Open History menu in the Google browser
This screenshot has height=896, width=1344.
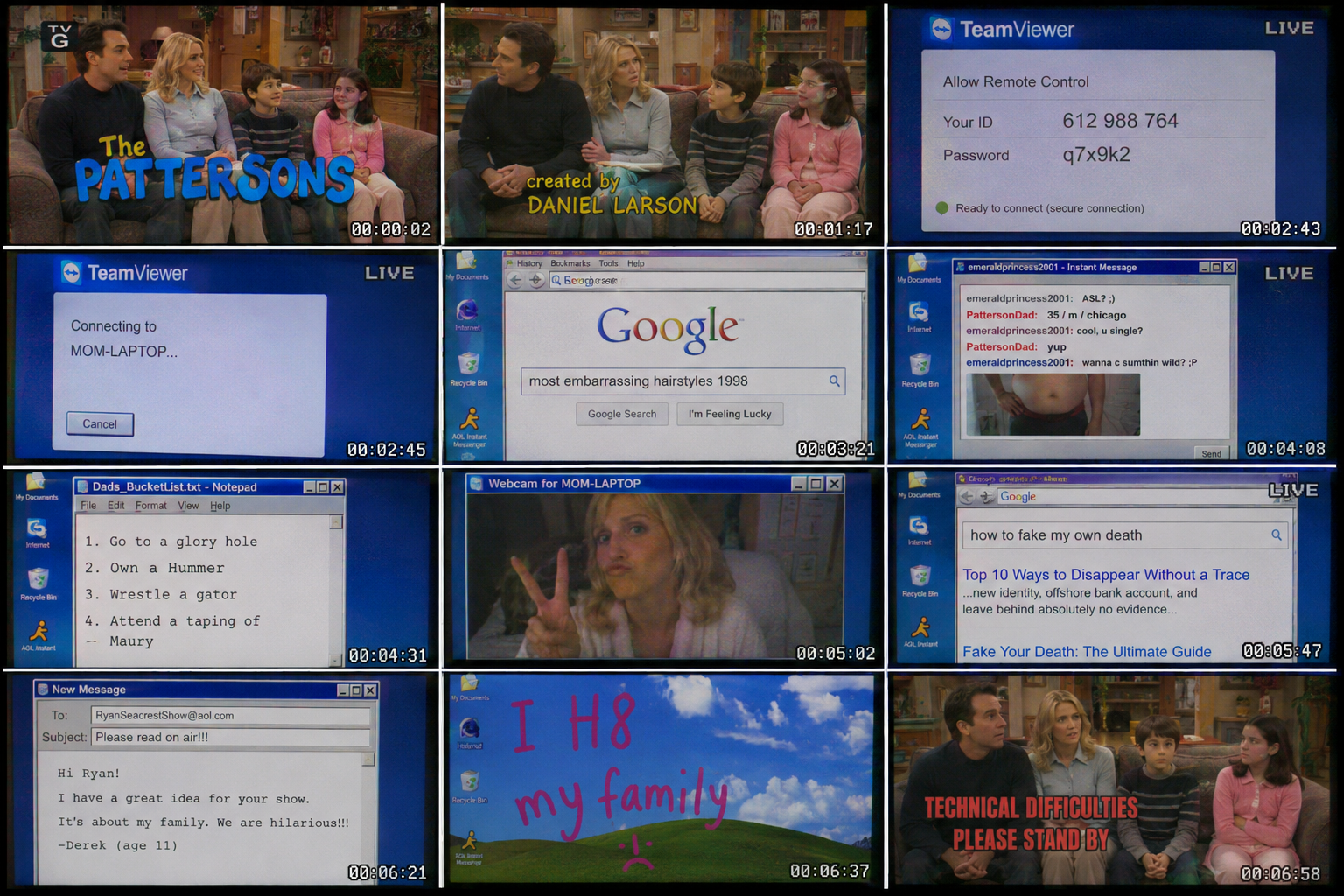529,263
